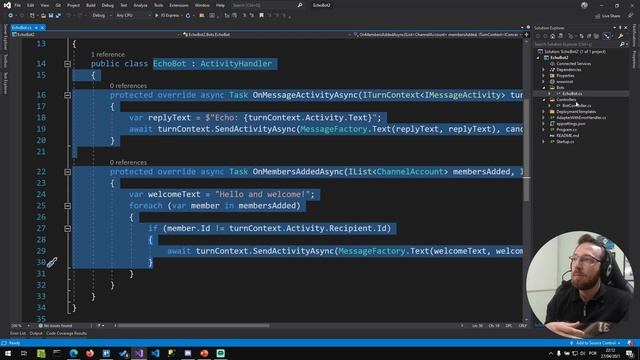Click the Save All toolbar icon
The width and height of the screenshot is (640, 360).
(58, 16)
